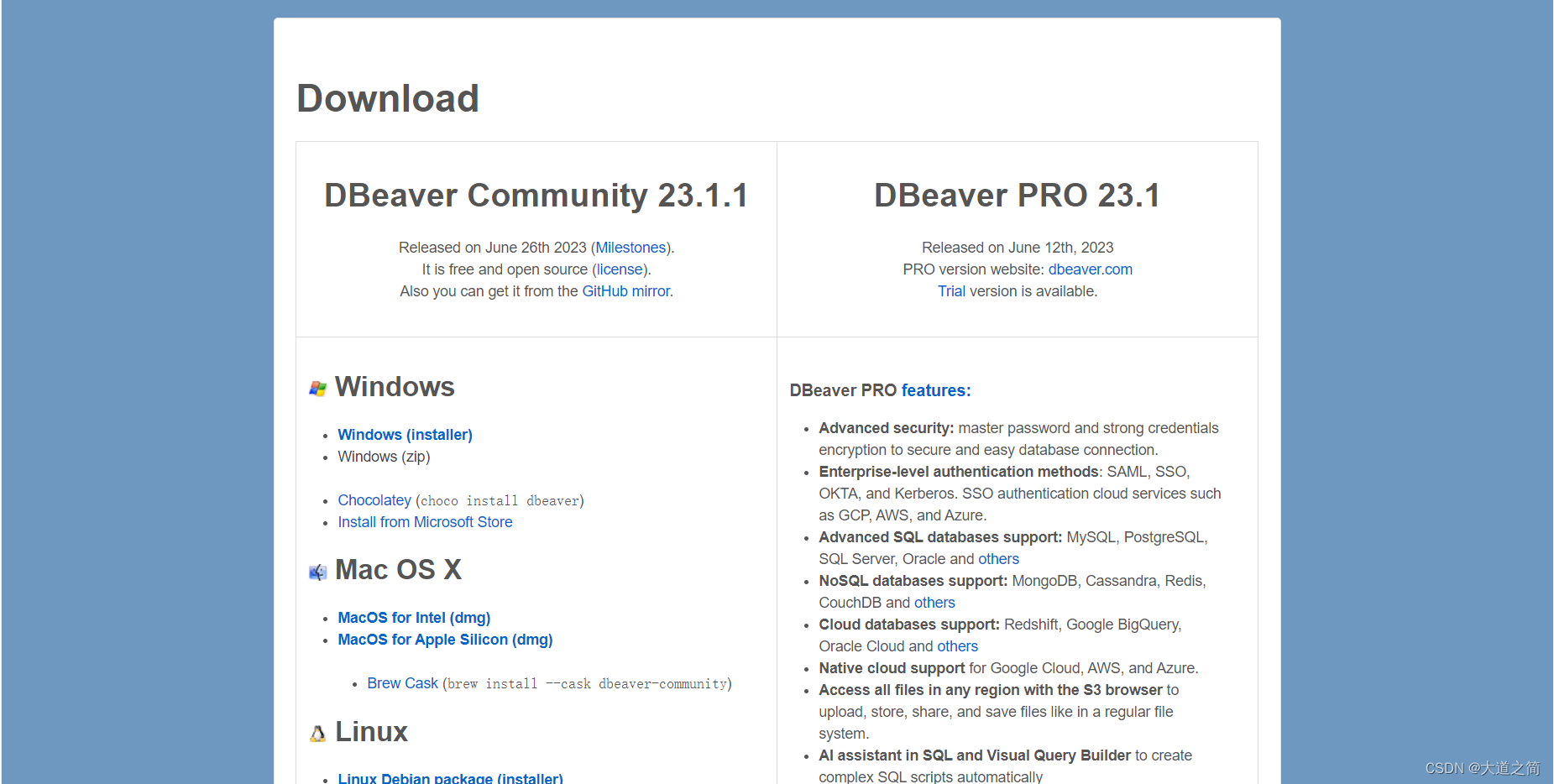This screenshot has height=784, width=1554.
Task: Open the Brew Cask link
Action: point(402,683)
